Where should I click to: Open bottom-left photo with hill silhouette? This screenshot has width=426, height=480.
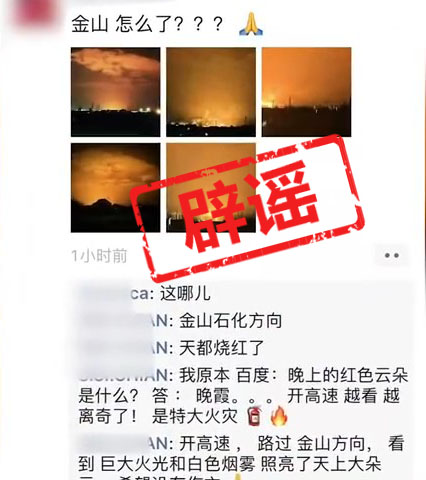[x=116, y=188]
